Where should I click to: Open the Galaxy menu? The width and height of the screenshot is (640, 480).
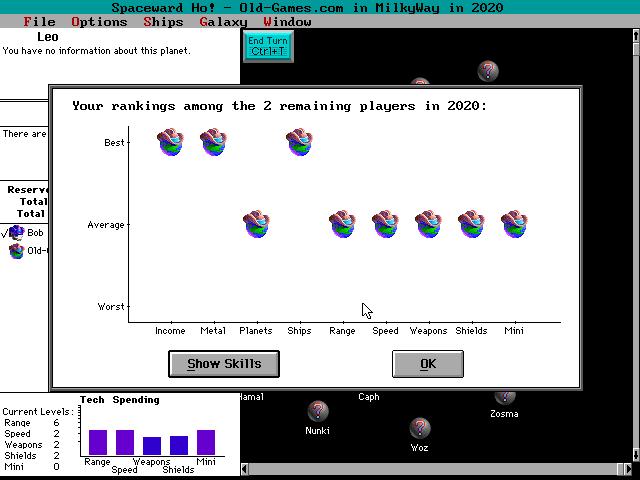(x=223, y=22)
